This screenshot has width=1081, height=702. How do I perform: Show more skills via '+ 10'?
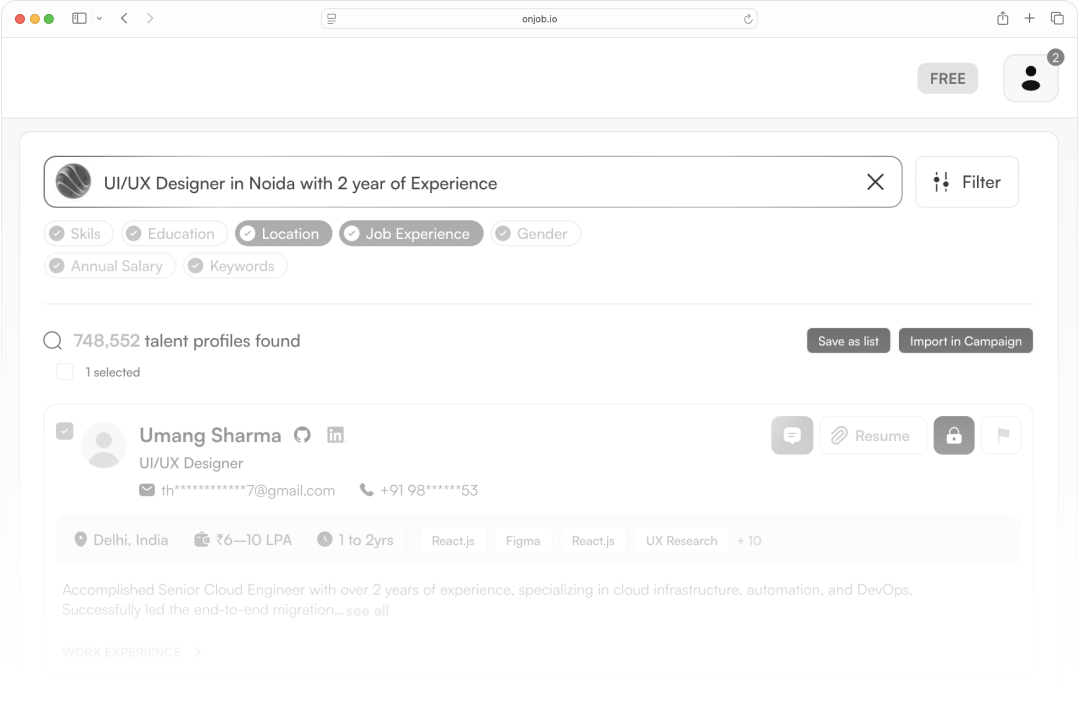point(749,540)
